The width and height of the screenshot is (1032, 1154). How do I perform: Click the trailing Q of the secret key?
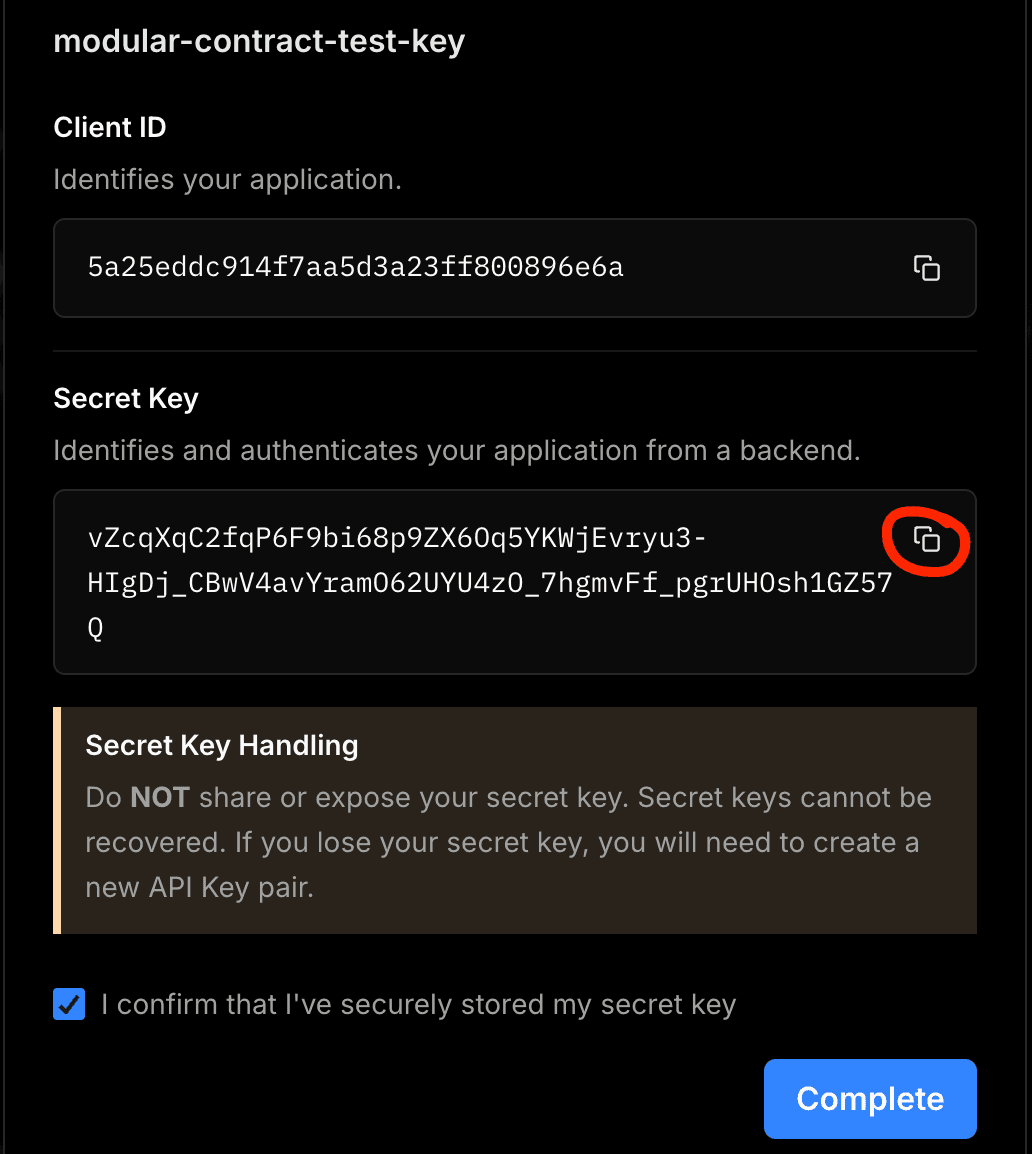[x=96, y=629]
